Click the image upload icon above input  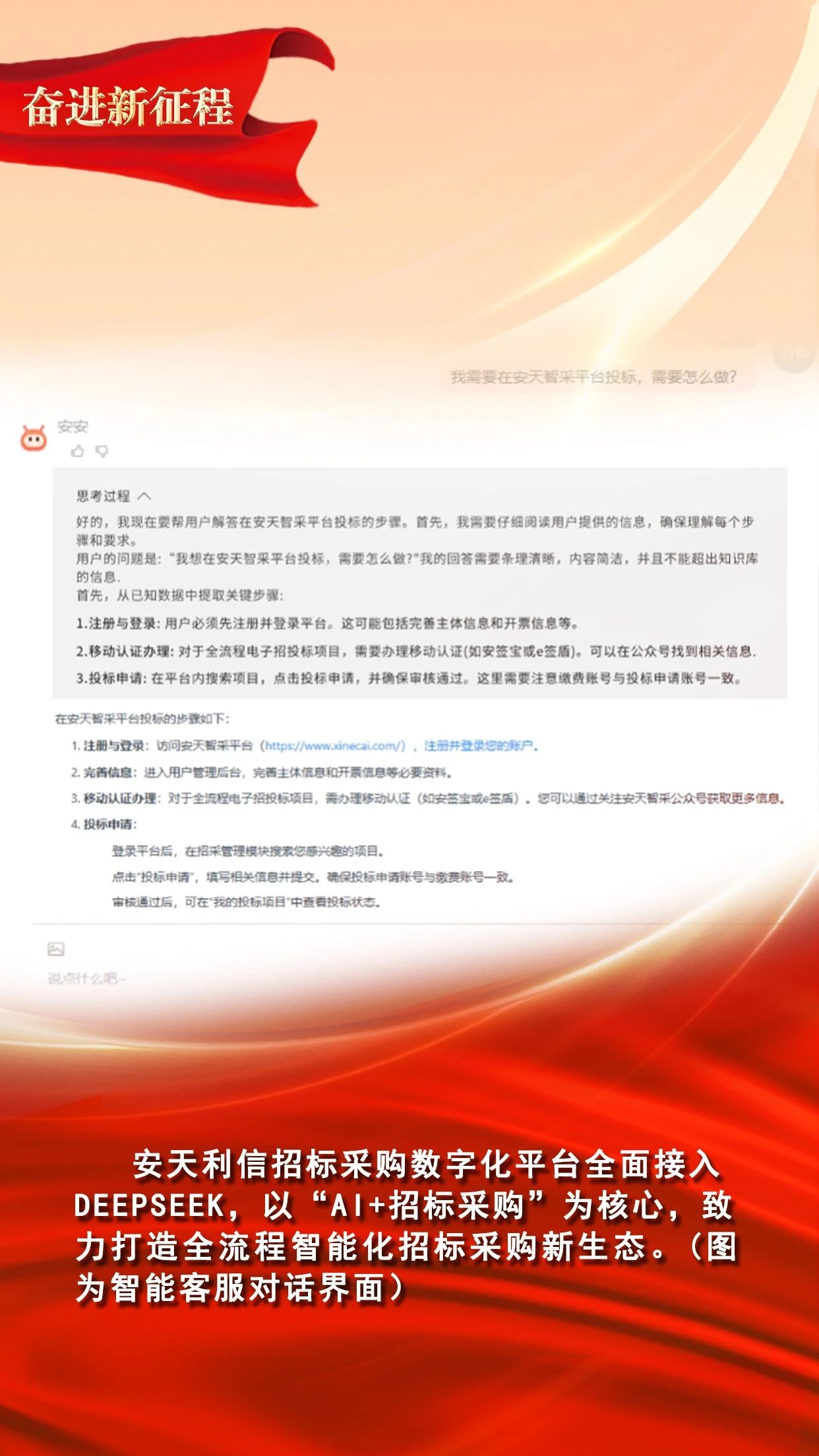pos(56,950)
